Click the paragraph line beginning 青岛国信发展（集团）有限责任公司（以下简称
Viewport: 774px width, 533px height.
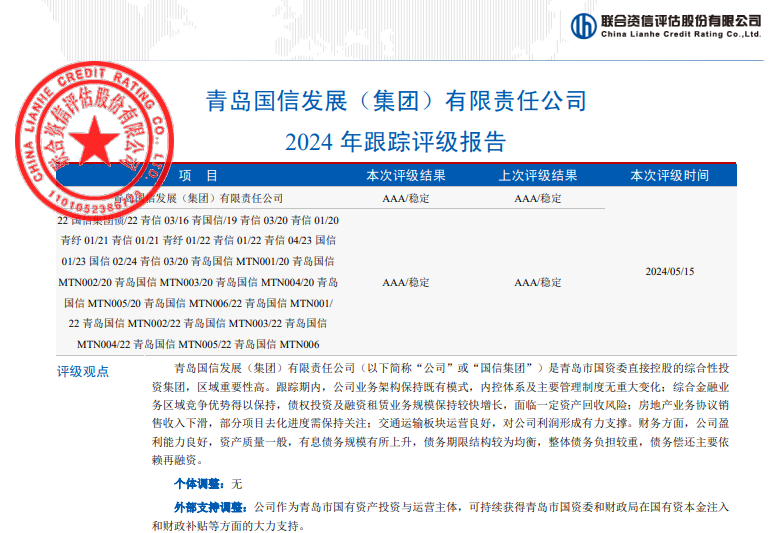[452, 368]
